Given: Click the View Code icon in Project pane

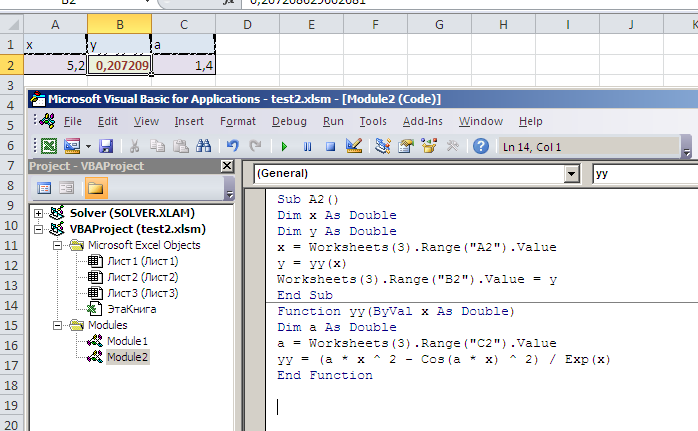Looking at the screenshot, I should (x=44, y=188).
